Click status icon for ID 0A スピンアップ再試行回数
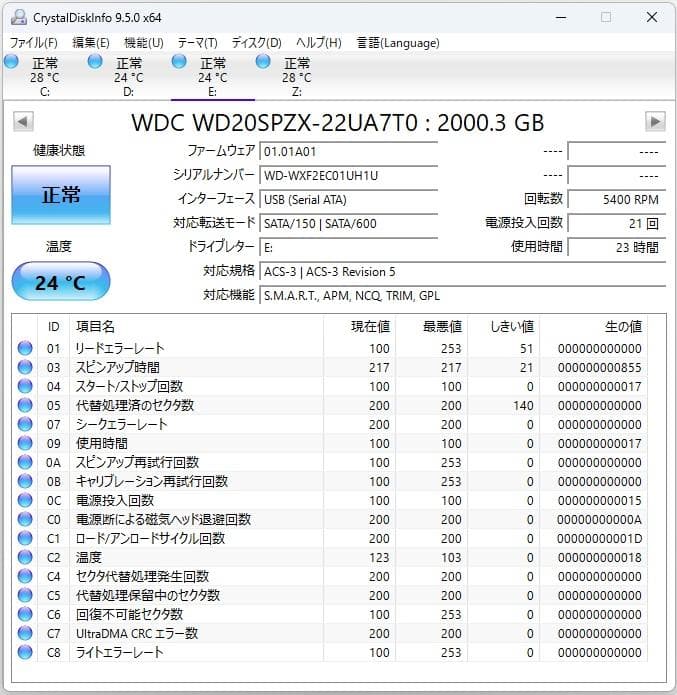The image size is (677, 695). (x=25, y=462)
